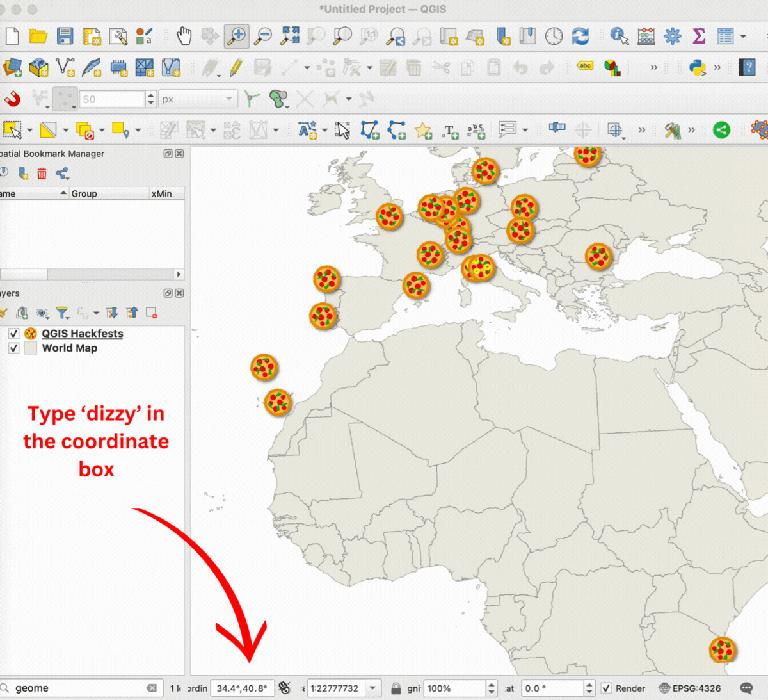Click the Add Marker Annotation star icon
Screen dimensions: 768x700
tap(423, 130)
